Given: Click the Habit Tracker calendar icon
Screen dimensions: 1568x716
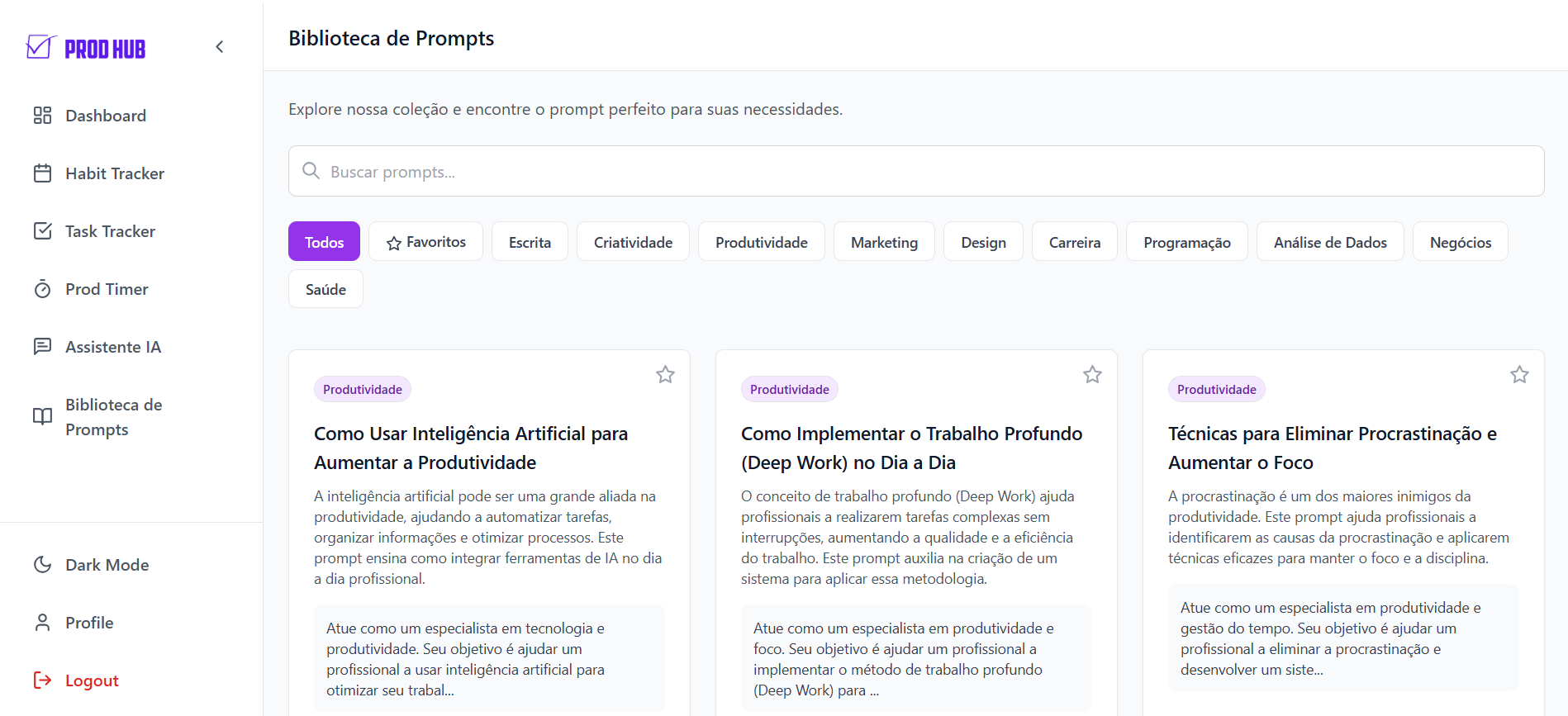Looking at the screenshot, I should click(x=42, y=173).
